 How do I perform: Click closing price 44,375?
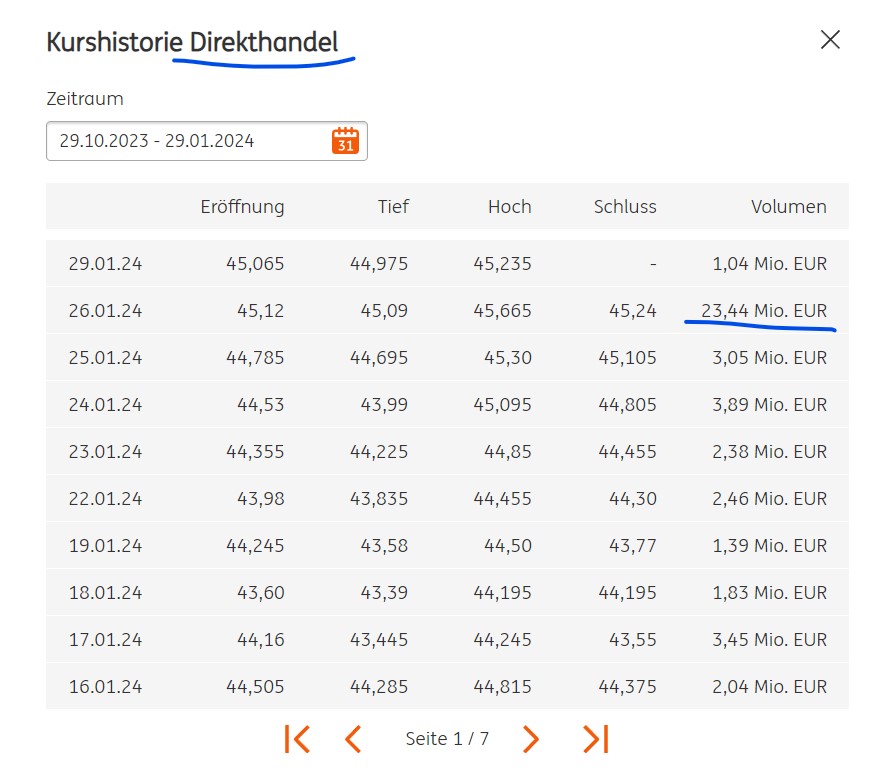(627, 687)
